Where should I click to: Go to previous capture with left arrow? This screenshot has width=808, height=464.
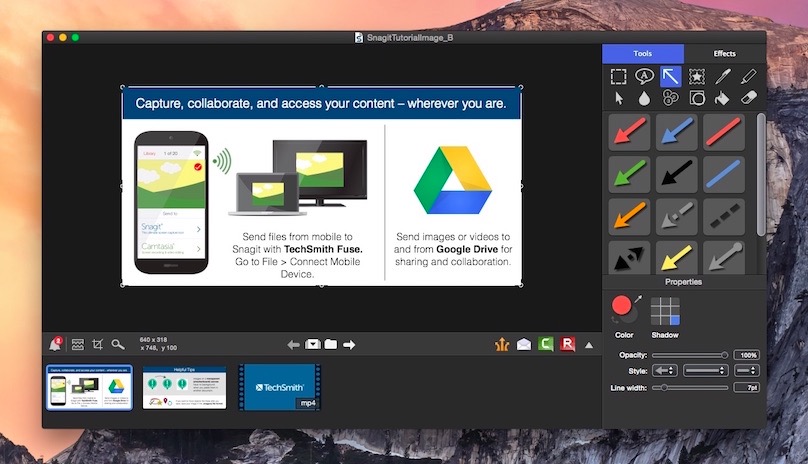tap(293, 344)
